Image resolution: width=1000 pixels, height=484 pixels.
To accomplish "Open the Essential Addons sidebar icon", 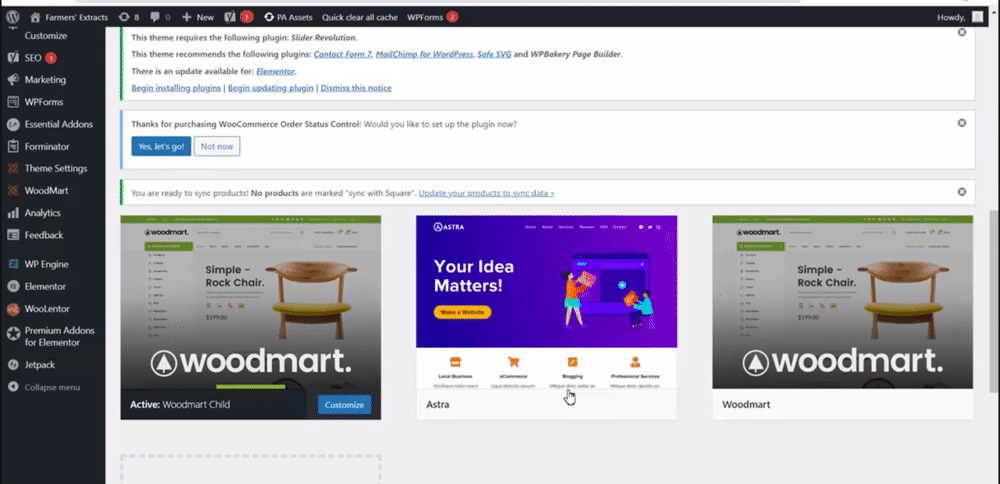I will [x=13, y=124].
